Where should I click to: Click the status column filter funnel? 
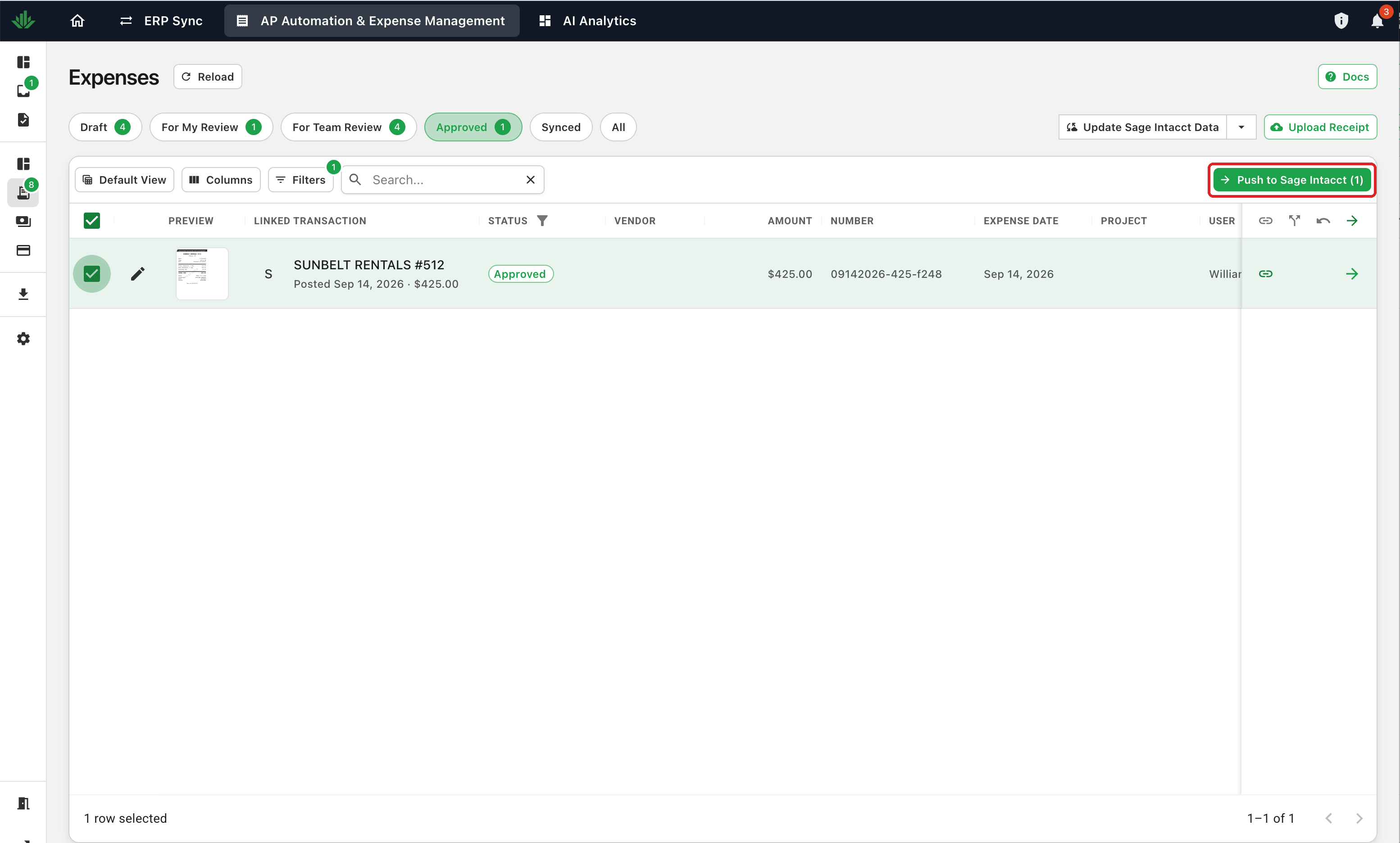coord(542,220)
